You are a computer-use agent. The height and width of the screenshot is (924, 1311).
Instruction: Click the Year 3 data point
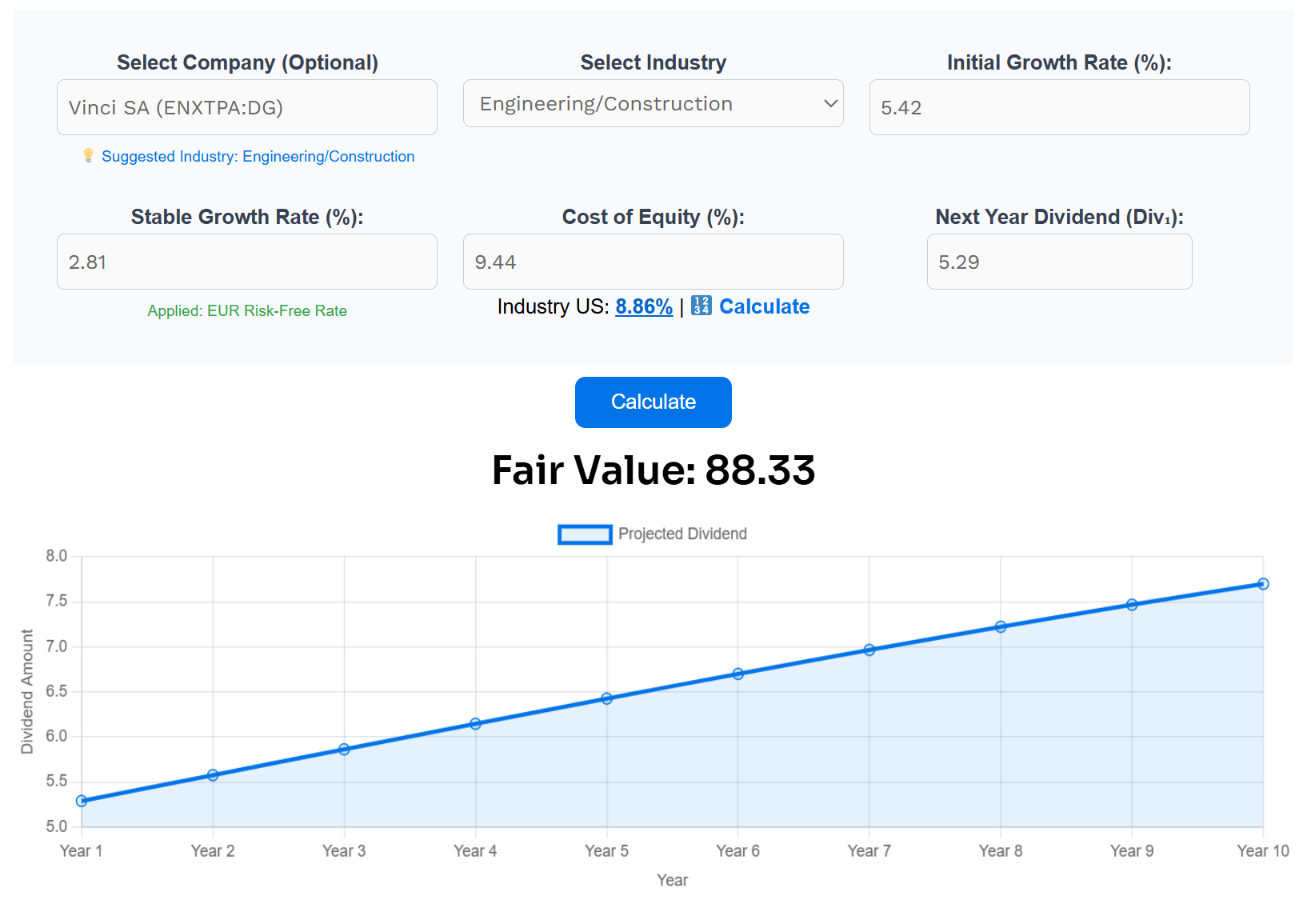click(x=344, y=750)
